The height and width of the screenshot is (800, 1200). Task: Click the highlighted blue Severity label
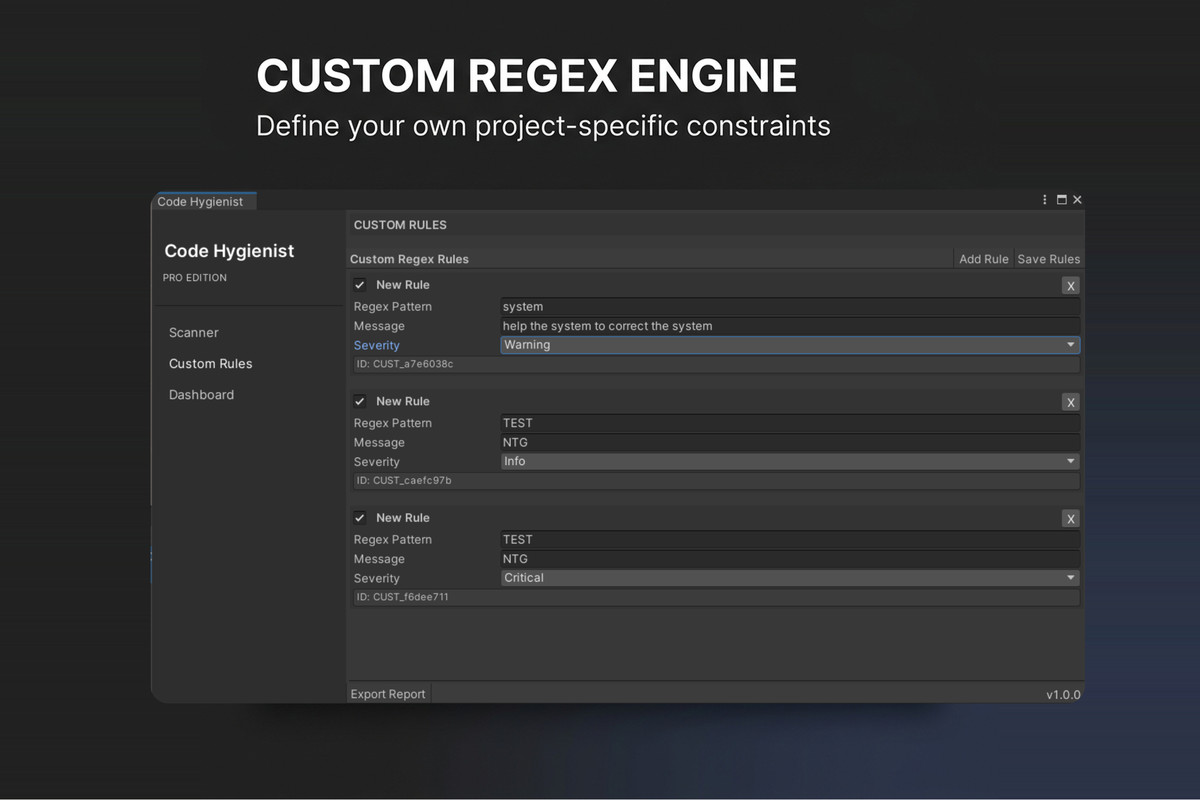pyautogui.click(x=377, y=346)
